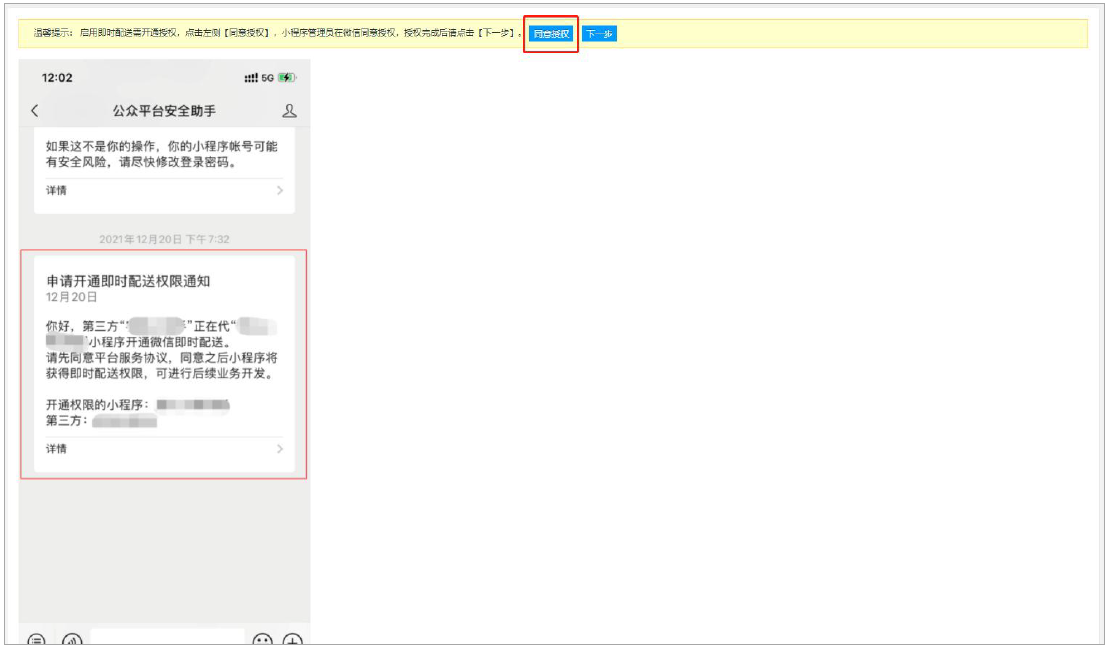
Task: Expand the chevron on the security risk card
Action: point(279,190)
